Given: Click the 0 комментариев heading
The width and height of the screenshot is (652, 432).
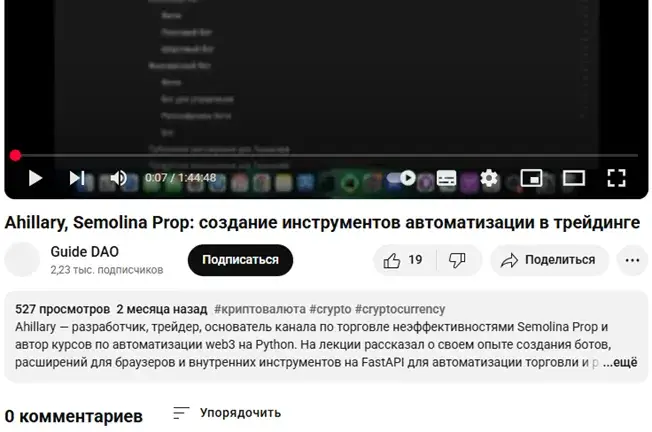Looking at the screenshot, I should (x=74, y=416).
